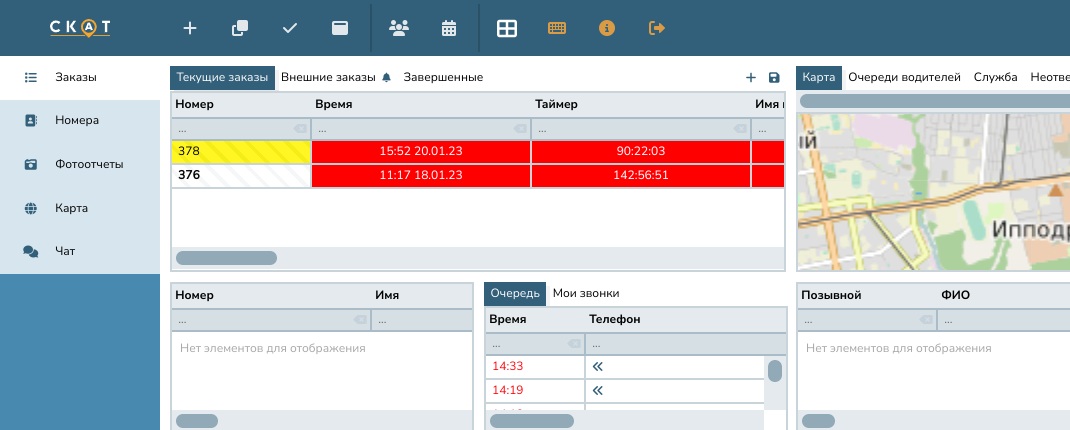Open the calendar icon in toolbar
This screenshot has width=1070, height=430.
[x=449, y=28]
